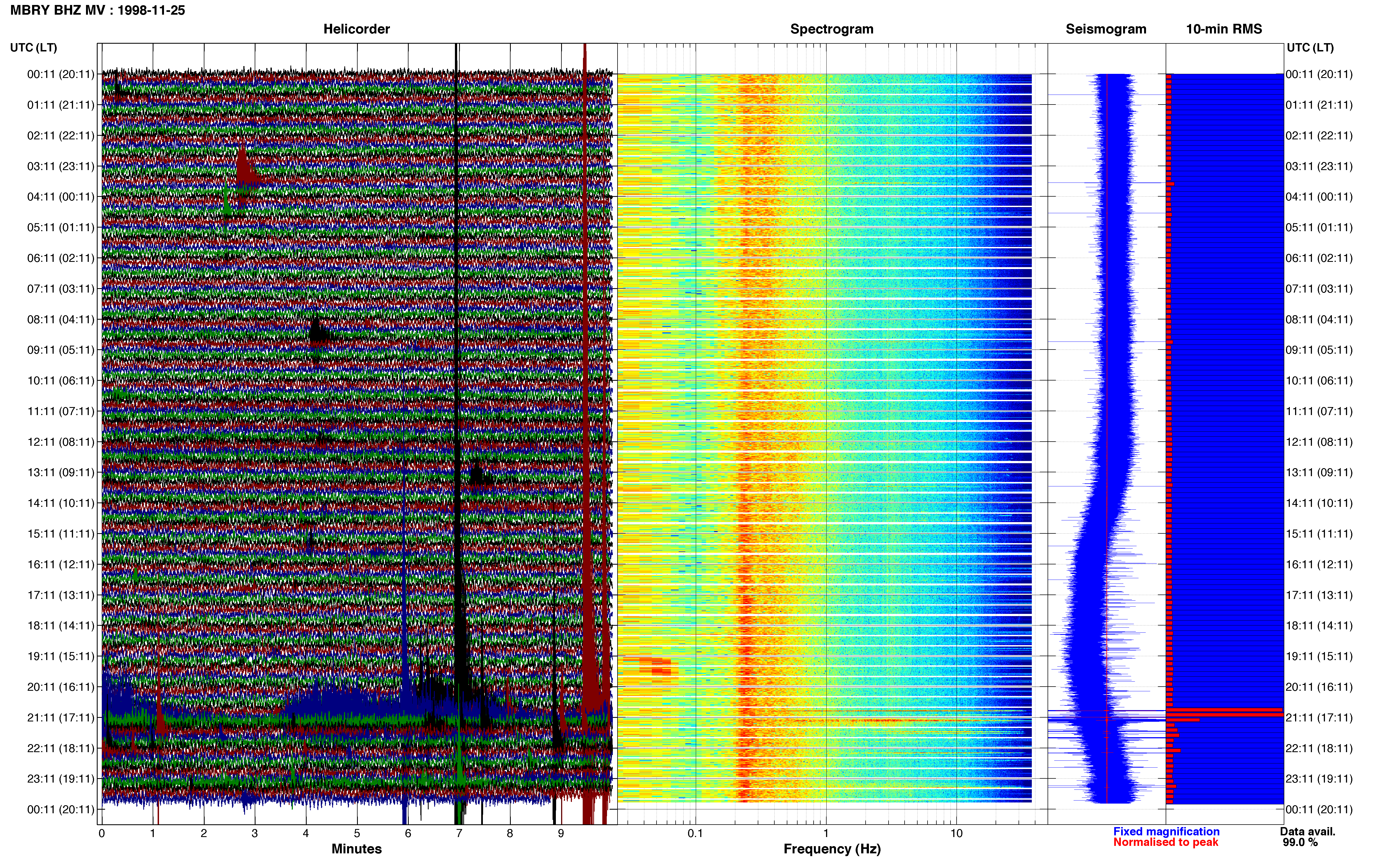This screenshot has width=1388, height=868.
Task: Click the 0.1 frequency tick label
Action: [x=695, y=833]
